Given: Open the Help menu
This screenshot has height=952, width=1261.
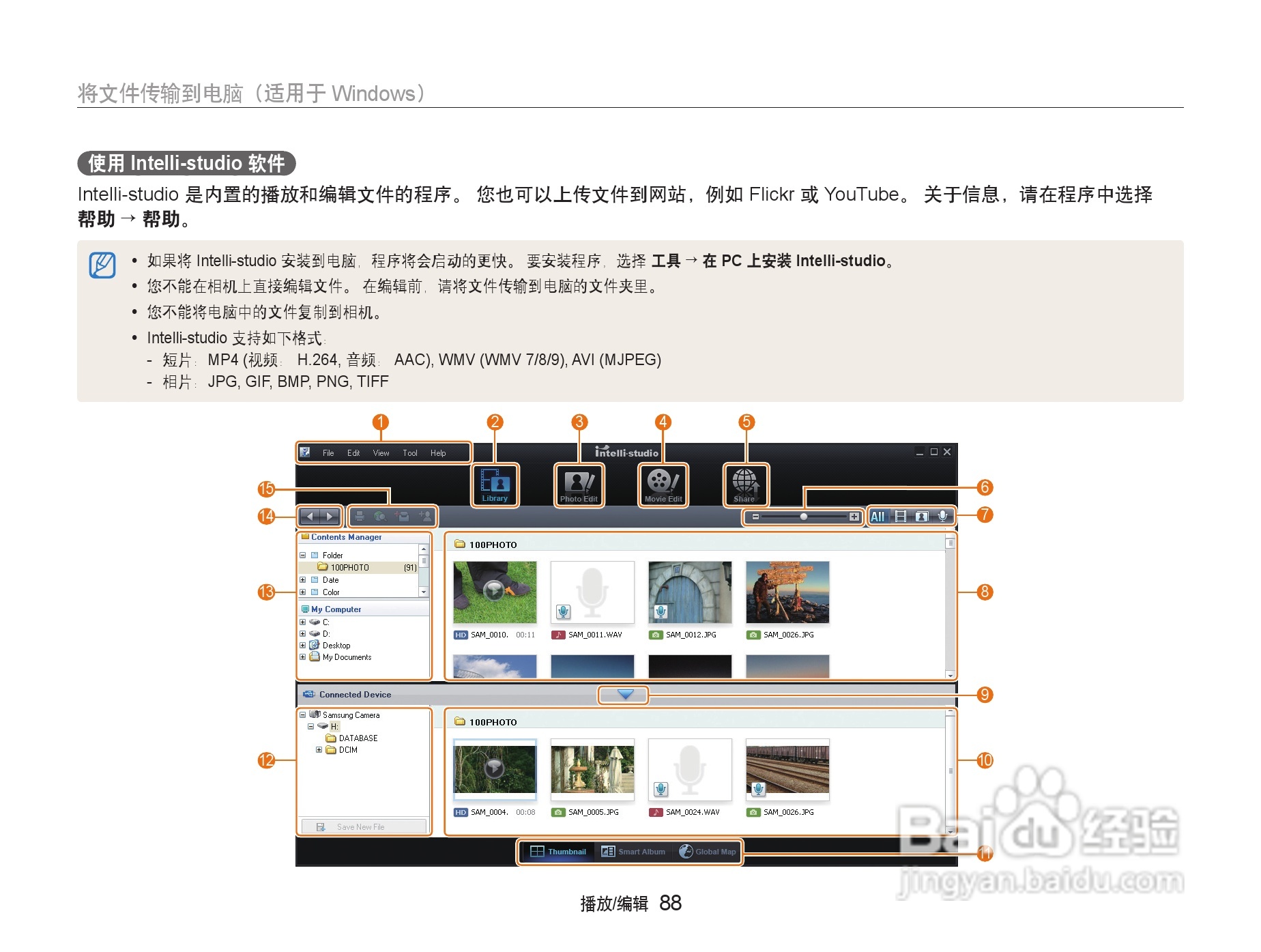Looking at the screenshot, I should (x=438, y=452).
